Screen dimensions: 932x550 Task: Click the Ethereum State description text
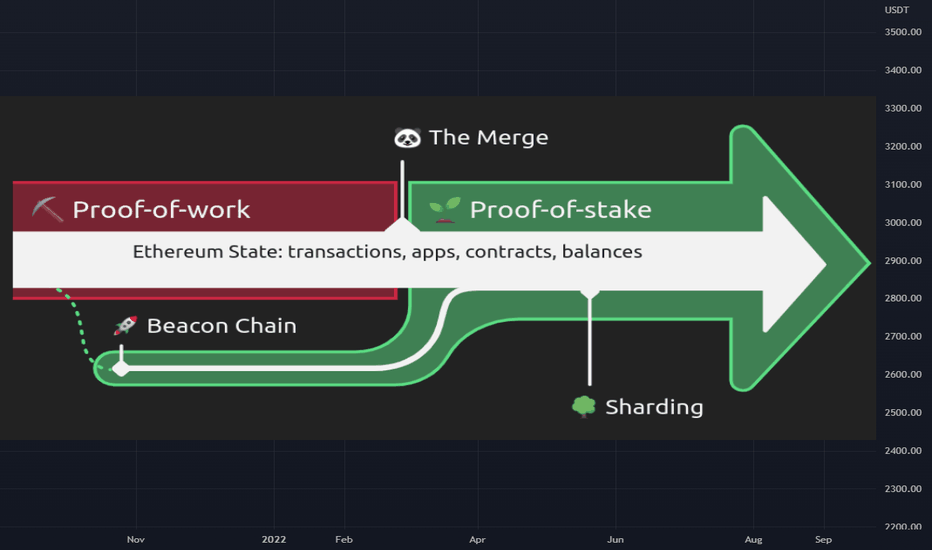[387, 252]
